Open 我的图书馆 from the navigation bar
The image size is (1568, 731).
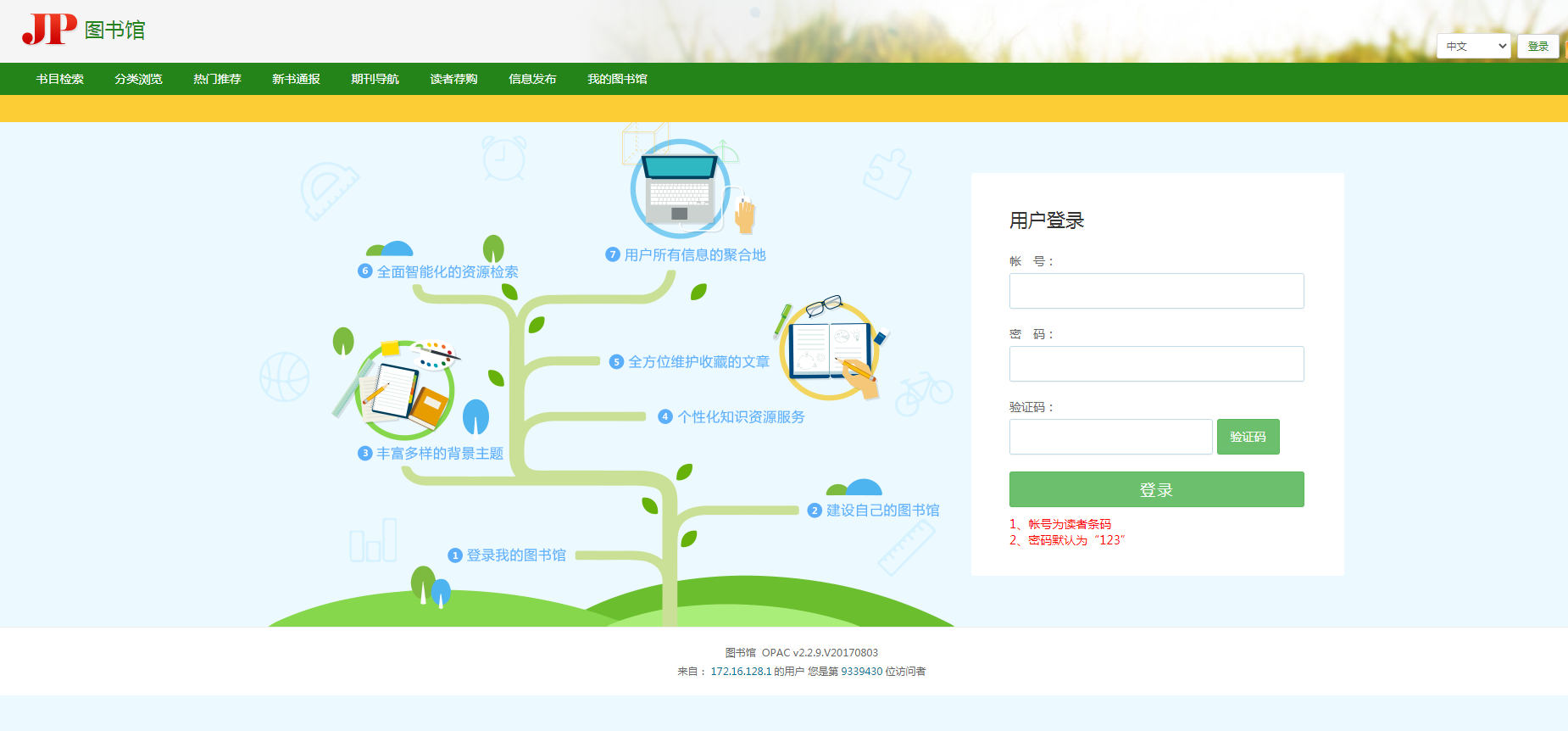[617, 79]
